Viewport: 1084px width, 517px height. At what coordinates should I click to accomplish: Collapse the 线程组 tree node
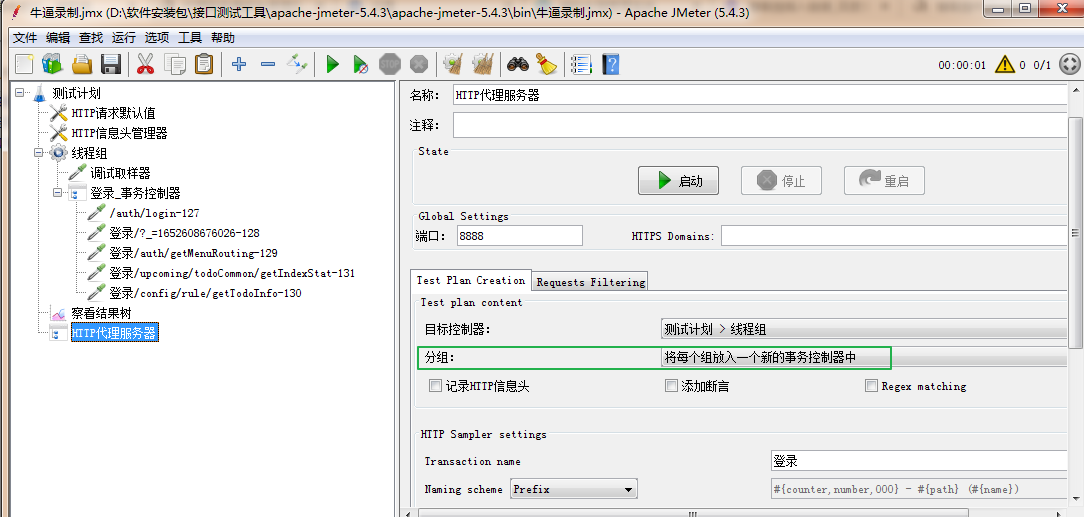(x=39, y=153)
